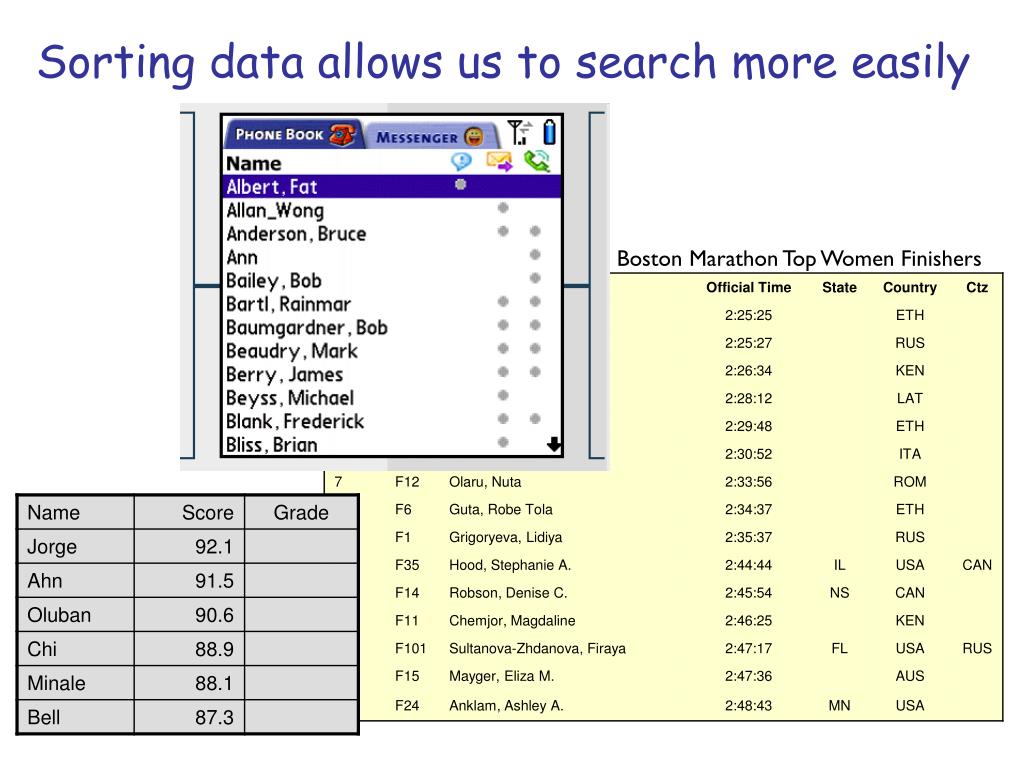Select contact Bartl, Rainmar
The height and width of the screenshot is (768, 1024).
tap(392, 304)
